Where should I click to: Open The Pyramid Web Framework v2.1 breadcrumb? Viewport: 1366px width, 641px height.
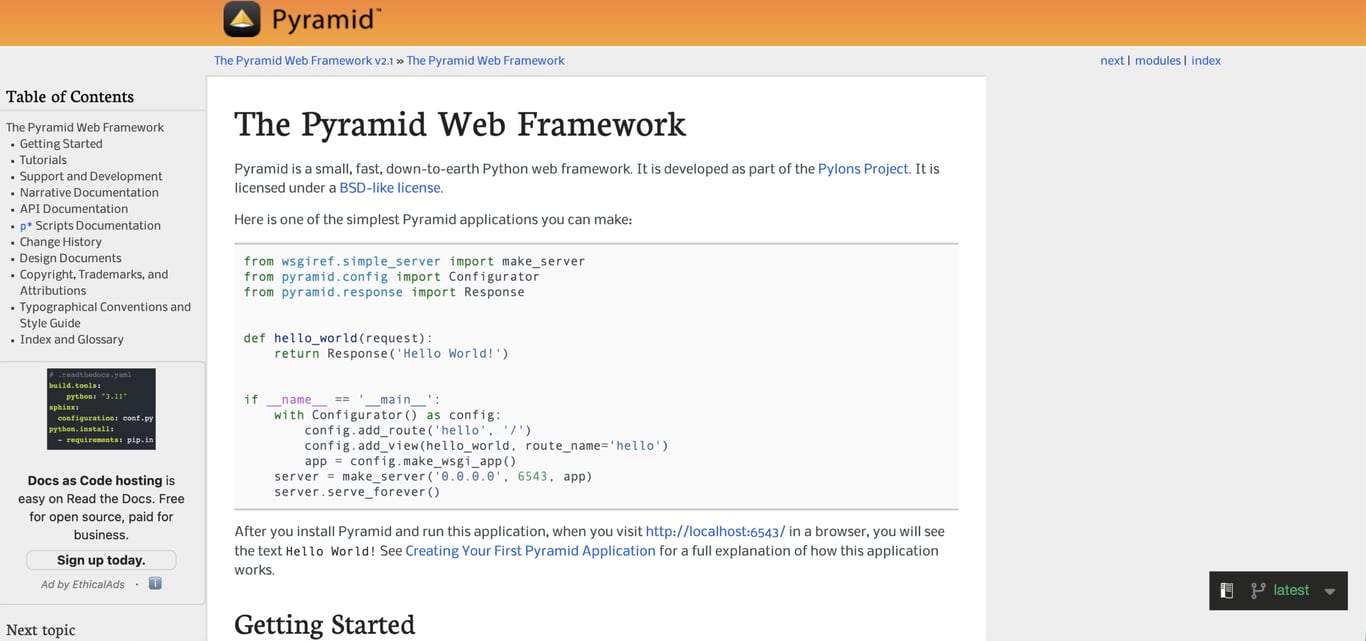(303, 61)
